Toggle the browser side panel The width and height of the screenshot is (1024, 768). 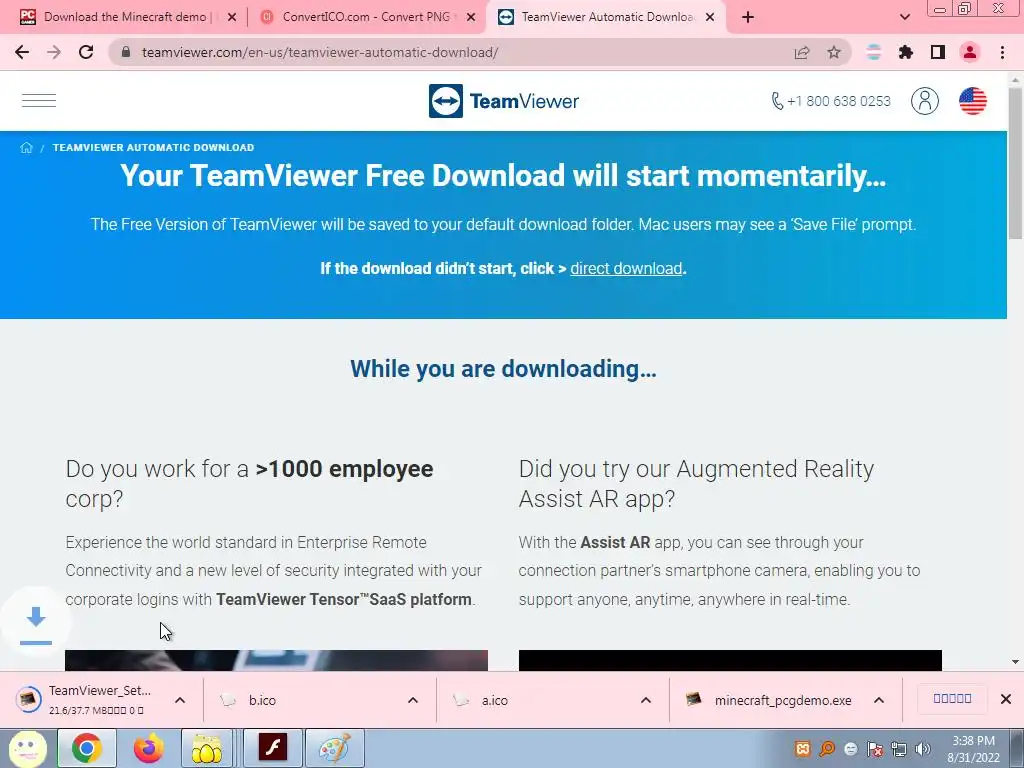coord(938,52)
